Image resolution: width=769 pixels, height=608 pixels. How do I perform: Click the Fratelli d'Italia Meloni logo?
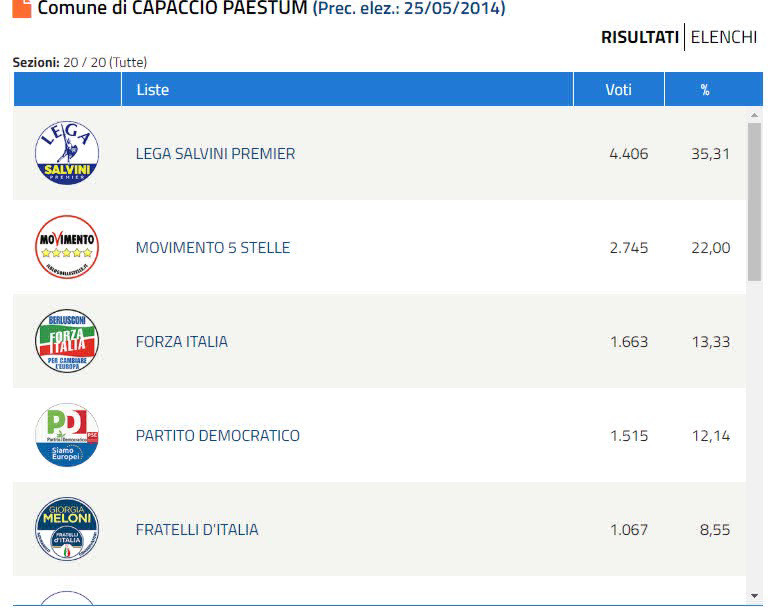67,529
